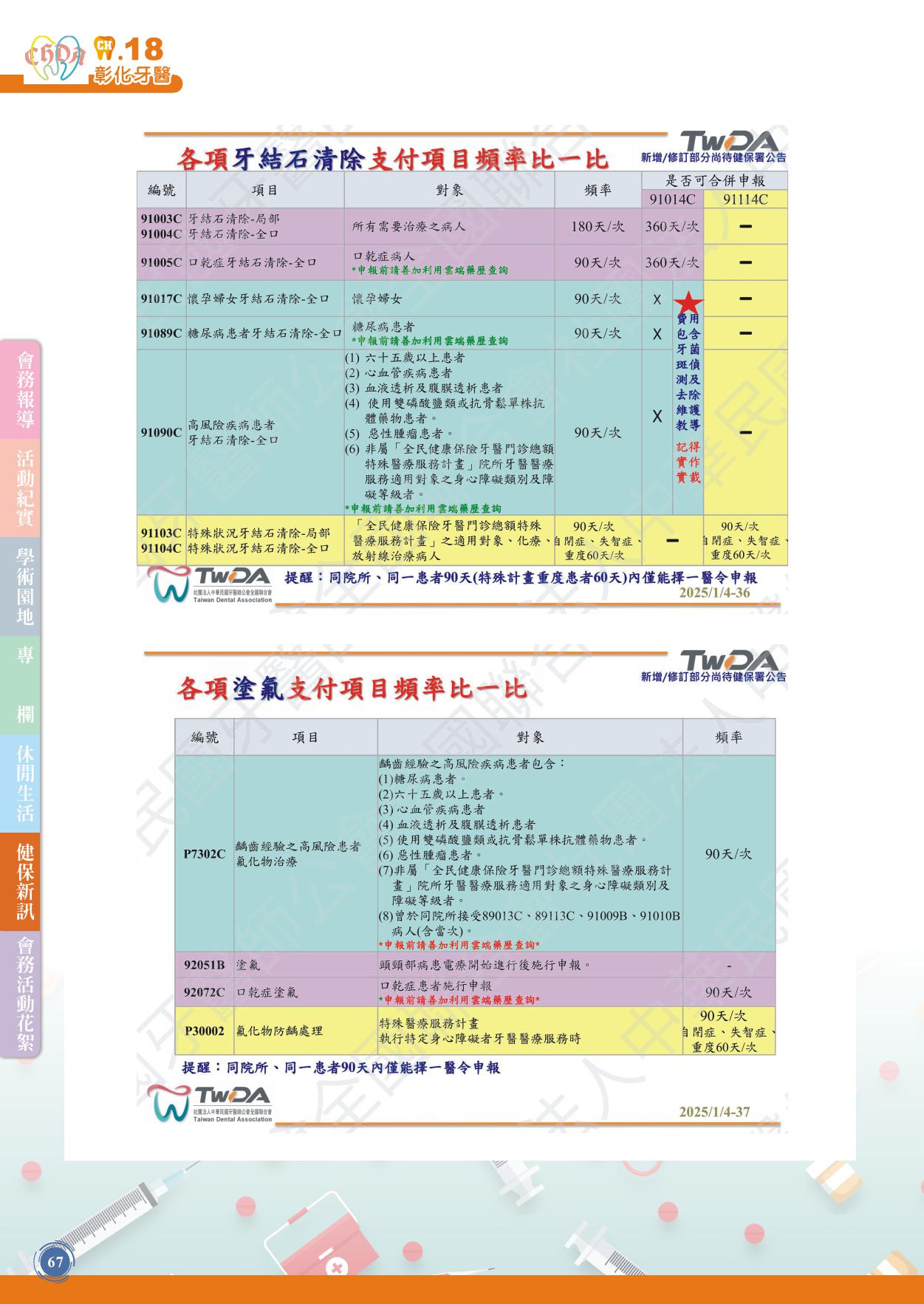The image size is (924, 1304).
Task: Click the 放射線治療病人 text line
Action: tap(396, 556)
